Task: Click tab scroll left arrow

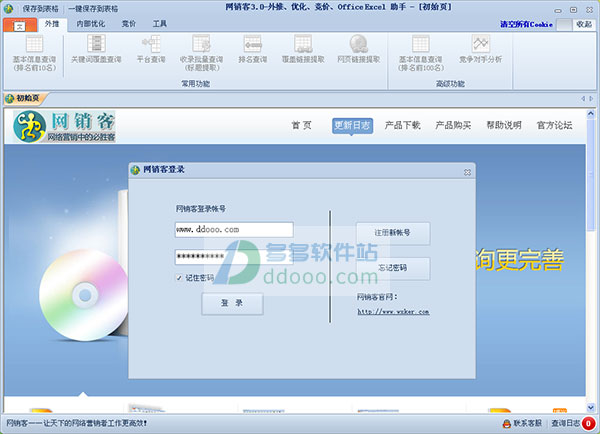Action: pyautogui.click(x=583, y=99)
